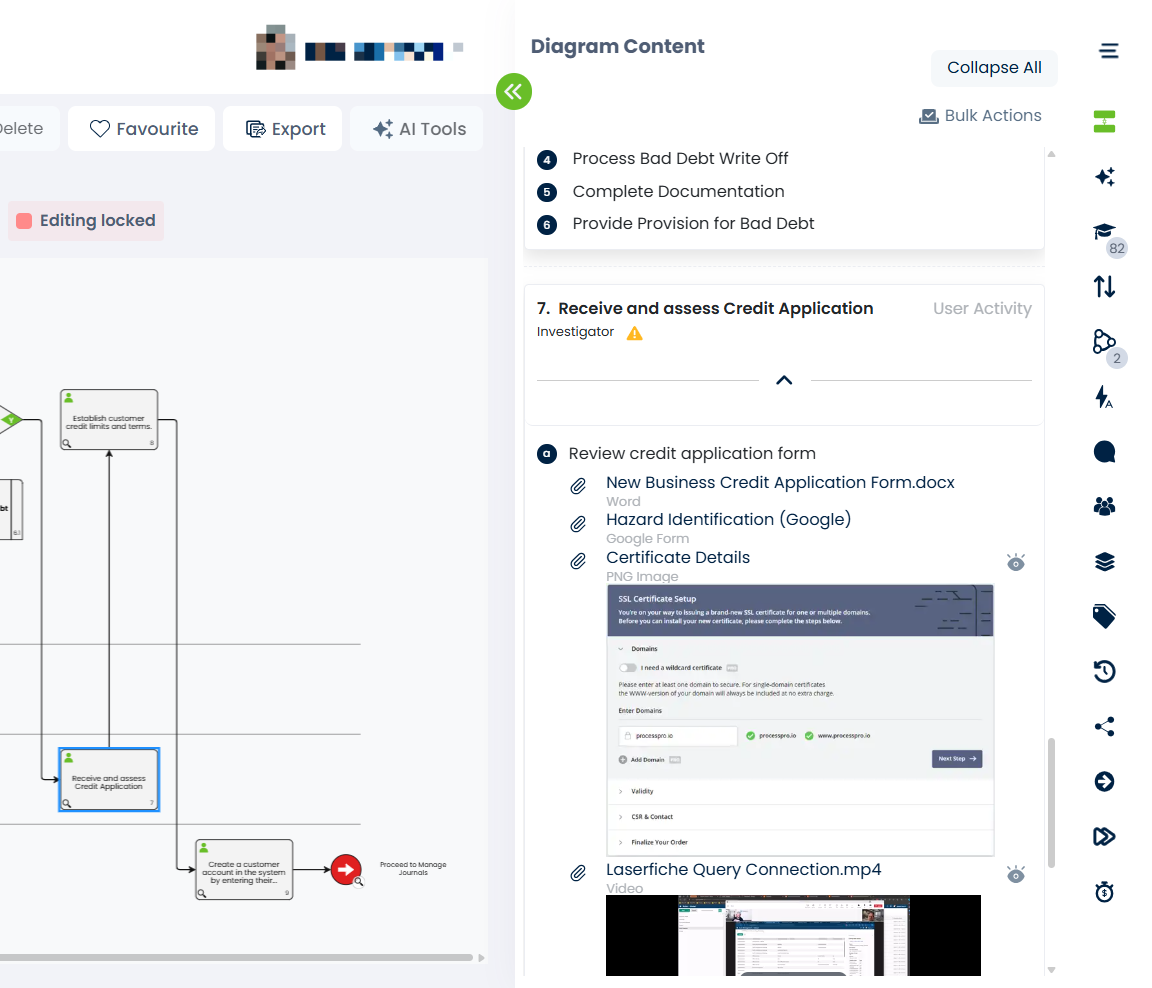Click the sparkle AI icon in sidebar
The height and width of the screenshot is (988, 1152).
click(x=1104, y=177)
